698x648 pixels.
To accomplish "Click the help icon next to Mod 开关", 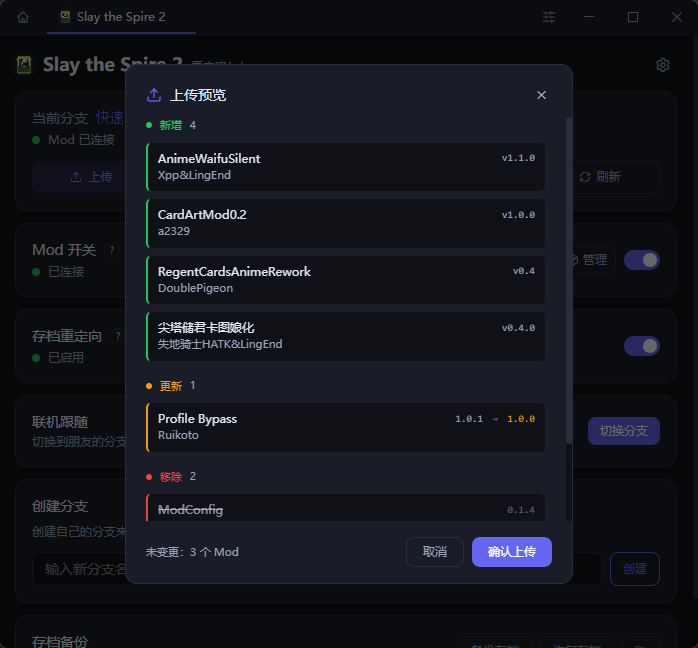I will click(x=112, y=251).
